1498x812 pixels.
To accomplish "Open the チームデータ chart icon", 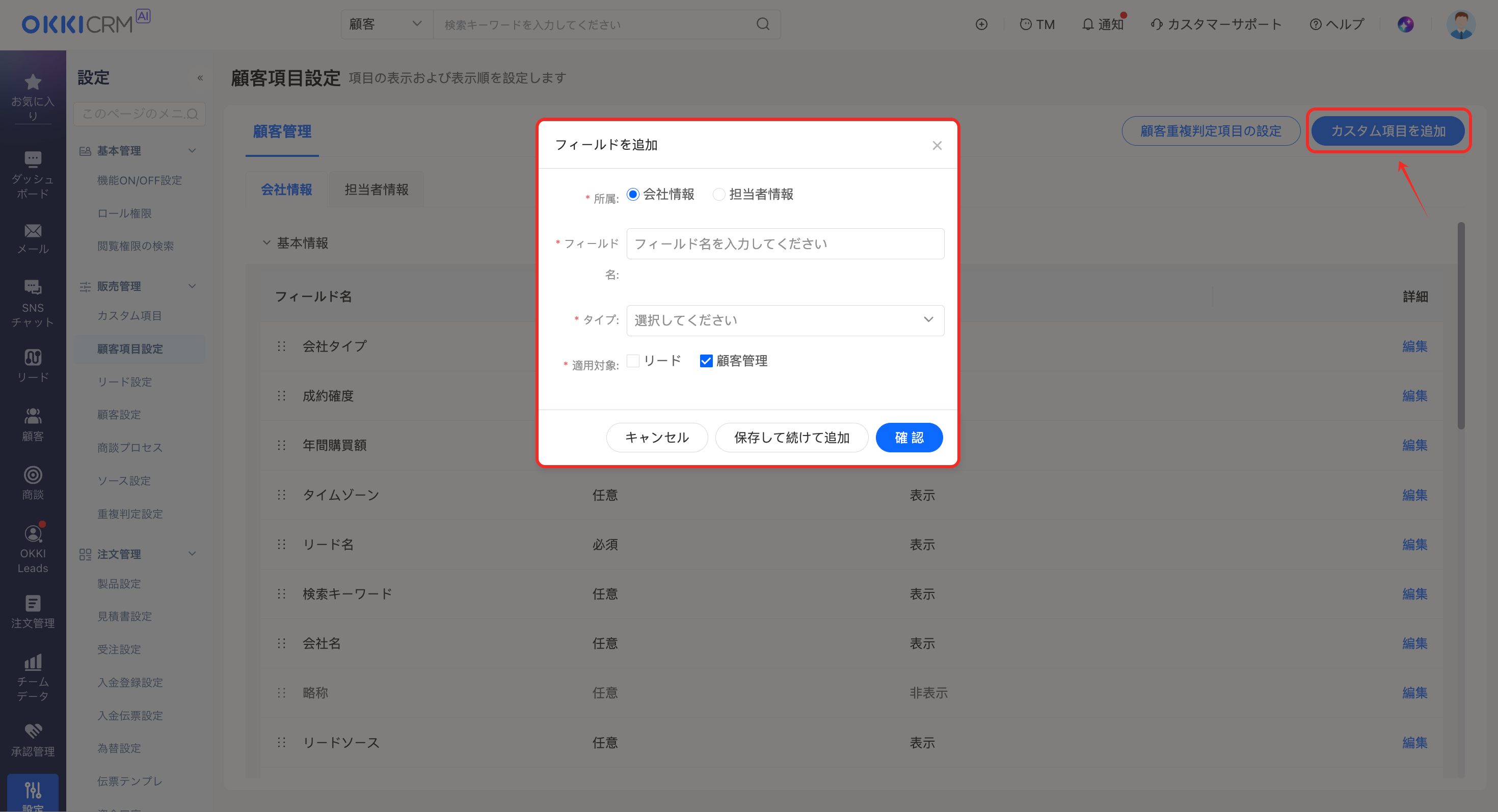I will coord(33,662).
